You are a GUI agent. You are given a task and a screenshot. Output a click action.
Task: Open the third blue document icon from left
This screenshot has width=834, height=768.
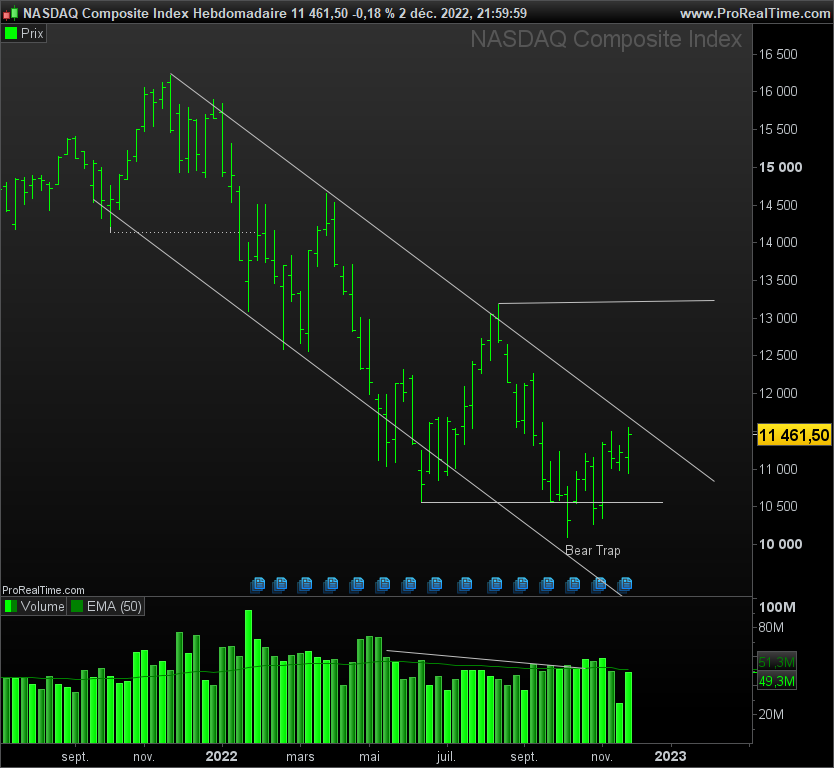(x=305, y=585)
